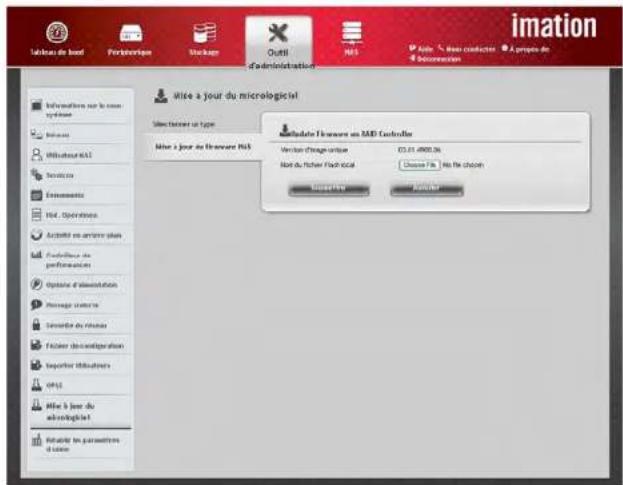This screenshot has width=623, height=485.
Task: Click the download icon beside the page title
Action: 161,96
